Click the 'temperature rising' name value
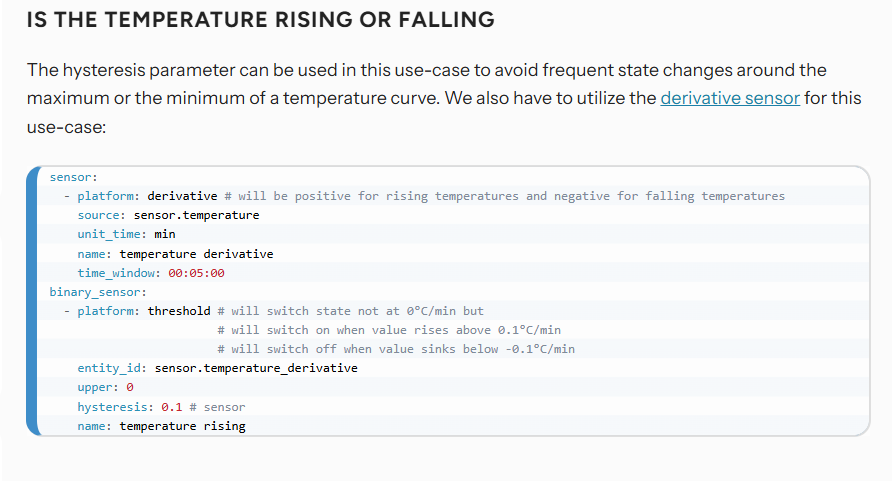892x481 pixels. click(183, 426)
